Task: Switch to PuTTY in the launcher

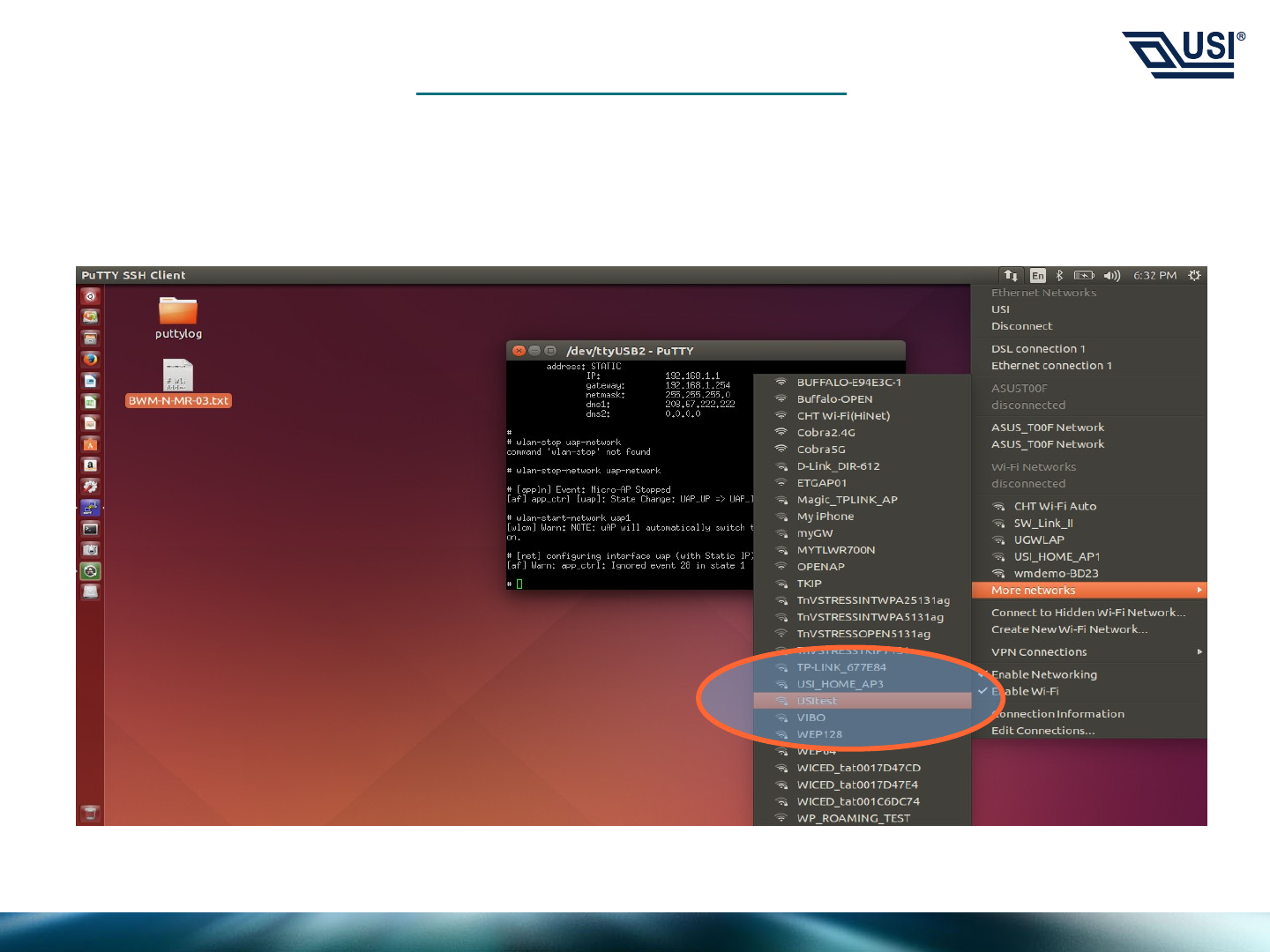Action: pos(90,508)
